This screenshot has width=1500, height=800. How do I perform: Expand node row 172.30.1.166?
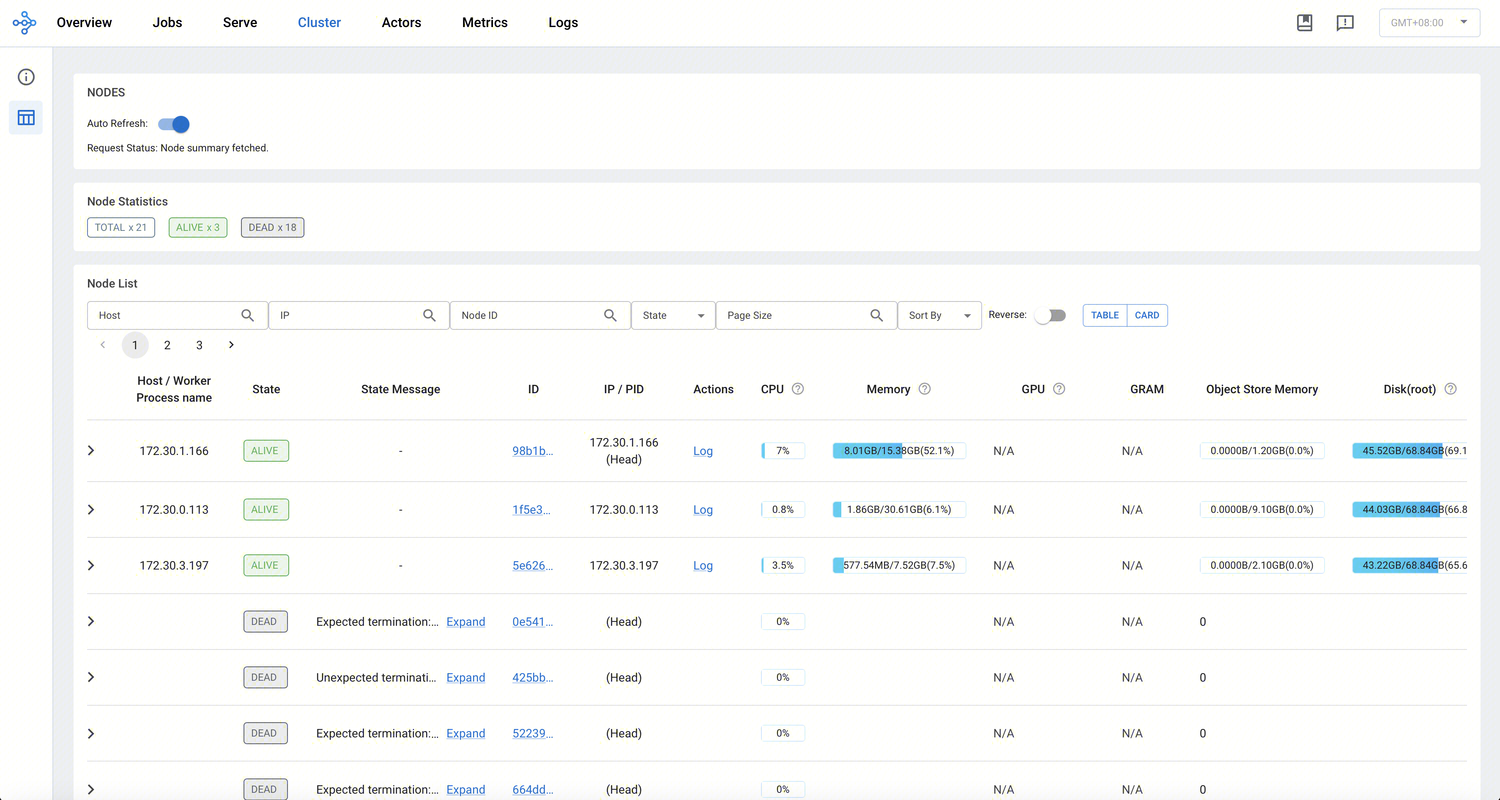tap(91, 451)
